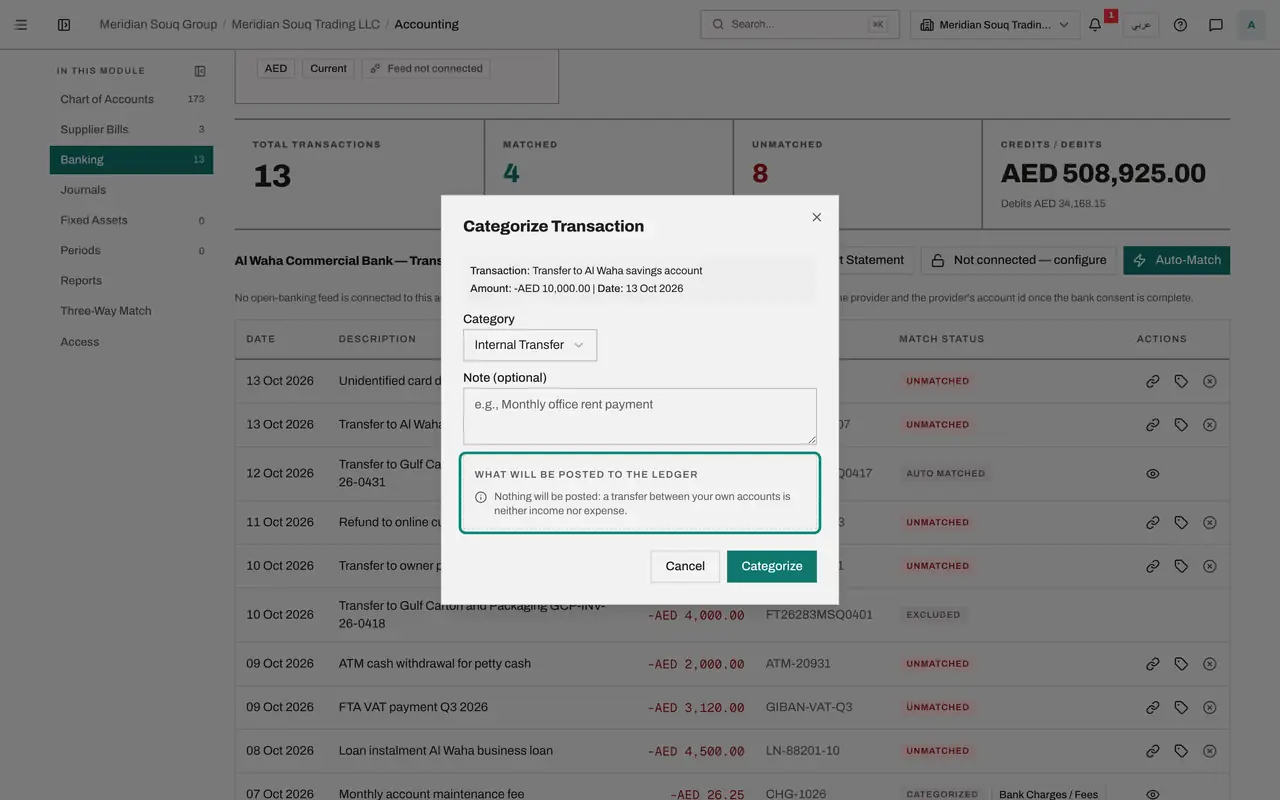Click the Feed not connected tag
The height and width of the screenshot is (800, 1280).
pyautogui.click(x=426, y=69)
